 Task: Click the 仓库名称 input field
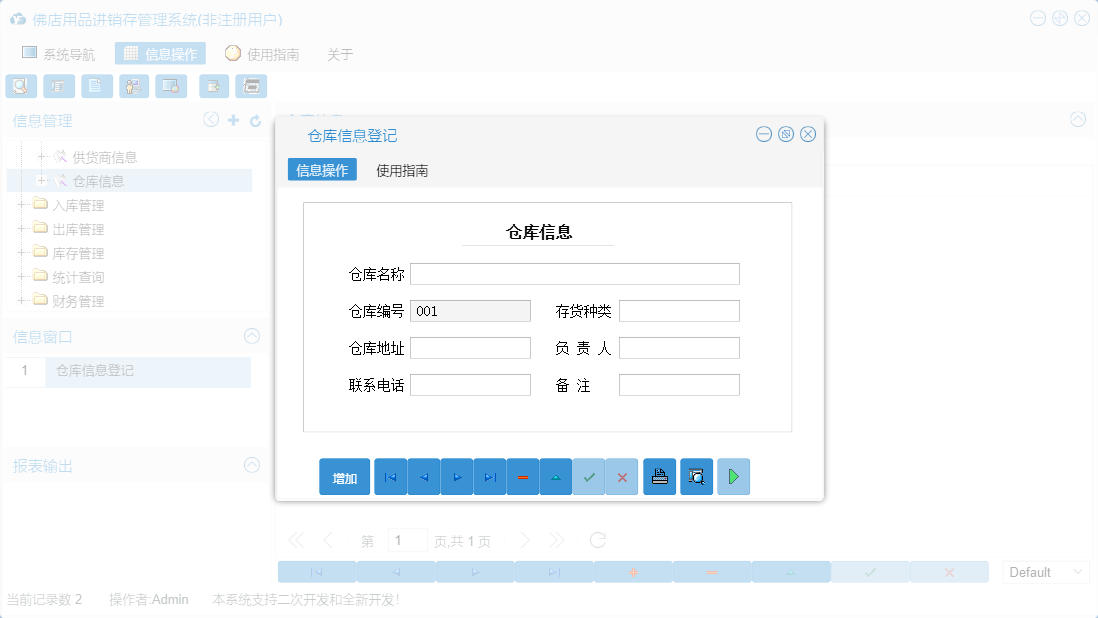[575, 273]
